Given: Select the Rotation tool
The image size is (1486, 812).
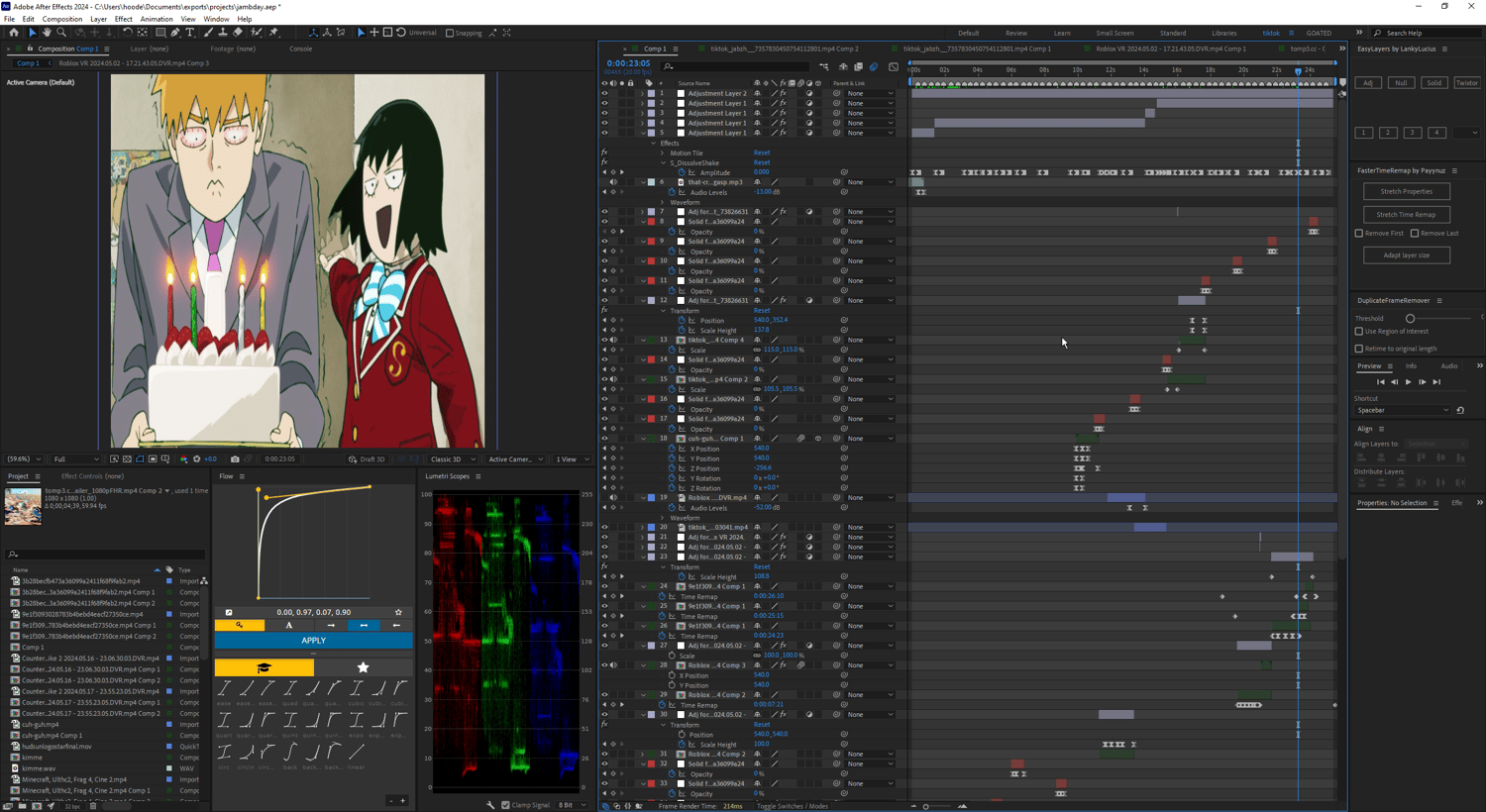Looking at the screenshot, I should click(128, 33).
